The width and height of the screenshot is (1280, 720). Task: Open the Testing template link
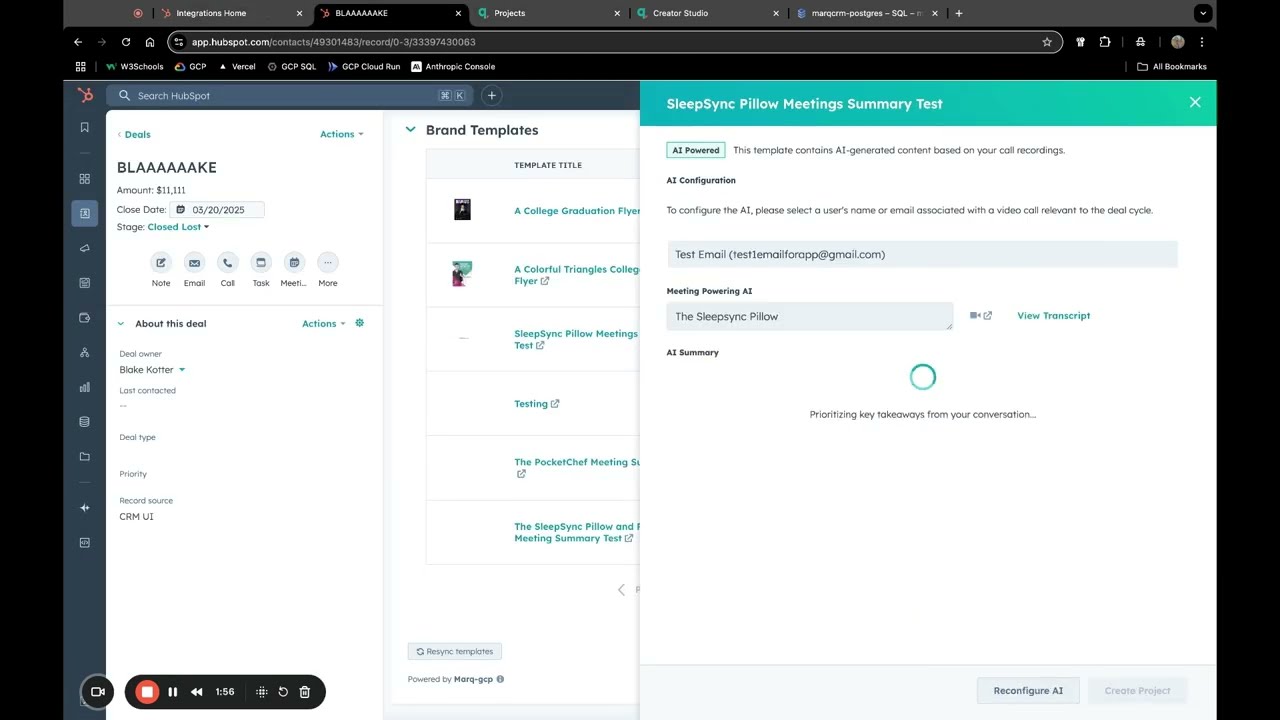[536, 404]
